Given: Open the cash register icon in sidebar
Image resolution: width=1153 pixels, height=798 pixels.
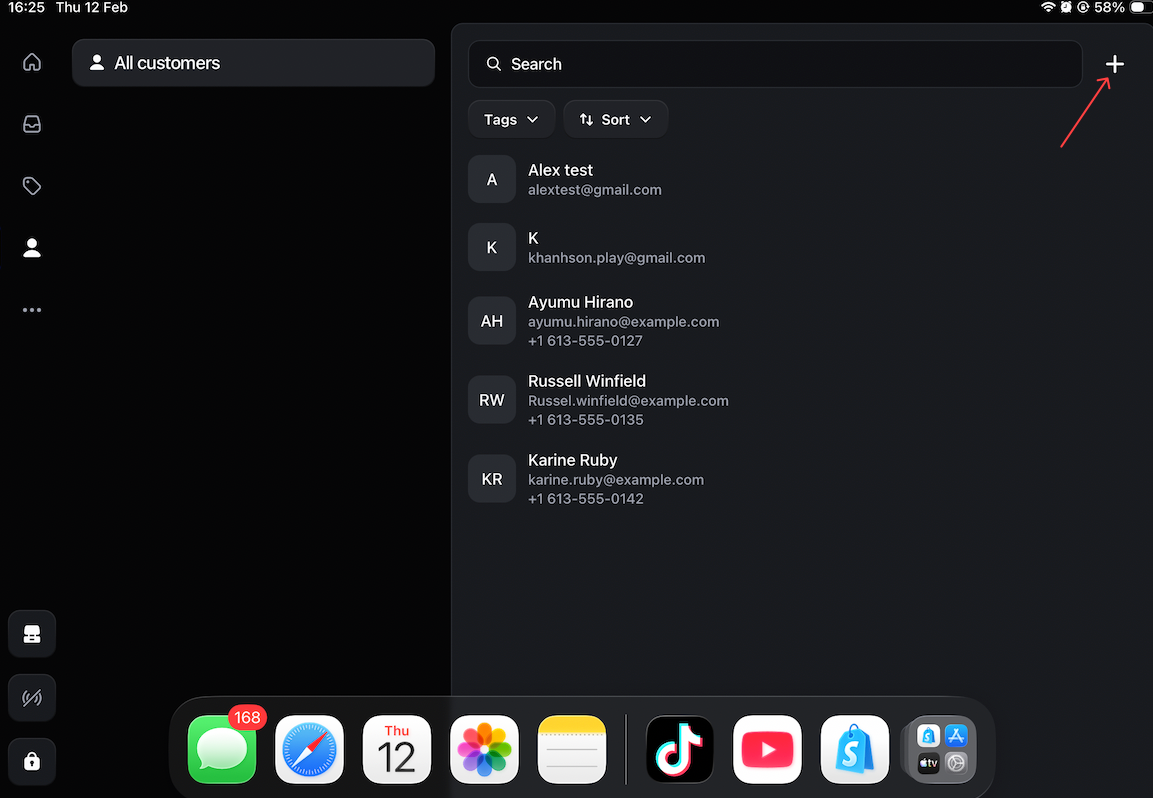Looking at the screenshot, I should coord(32,634).
